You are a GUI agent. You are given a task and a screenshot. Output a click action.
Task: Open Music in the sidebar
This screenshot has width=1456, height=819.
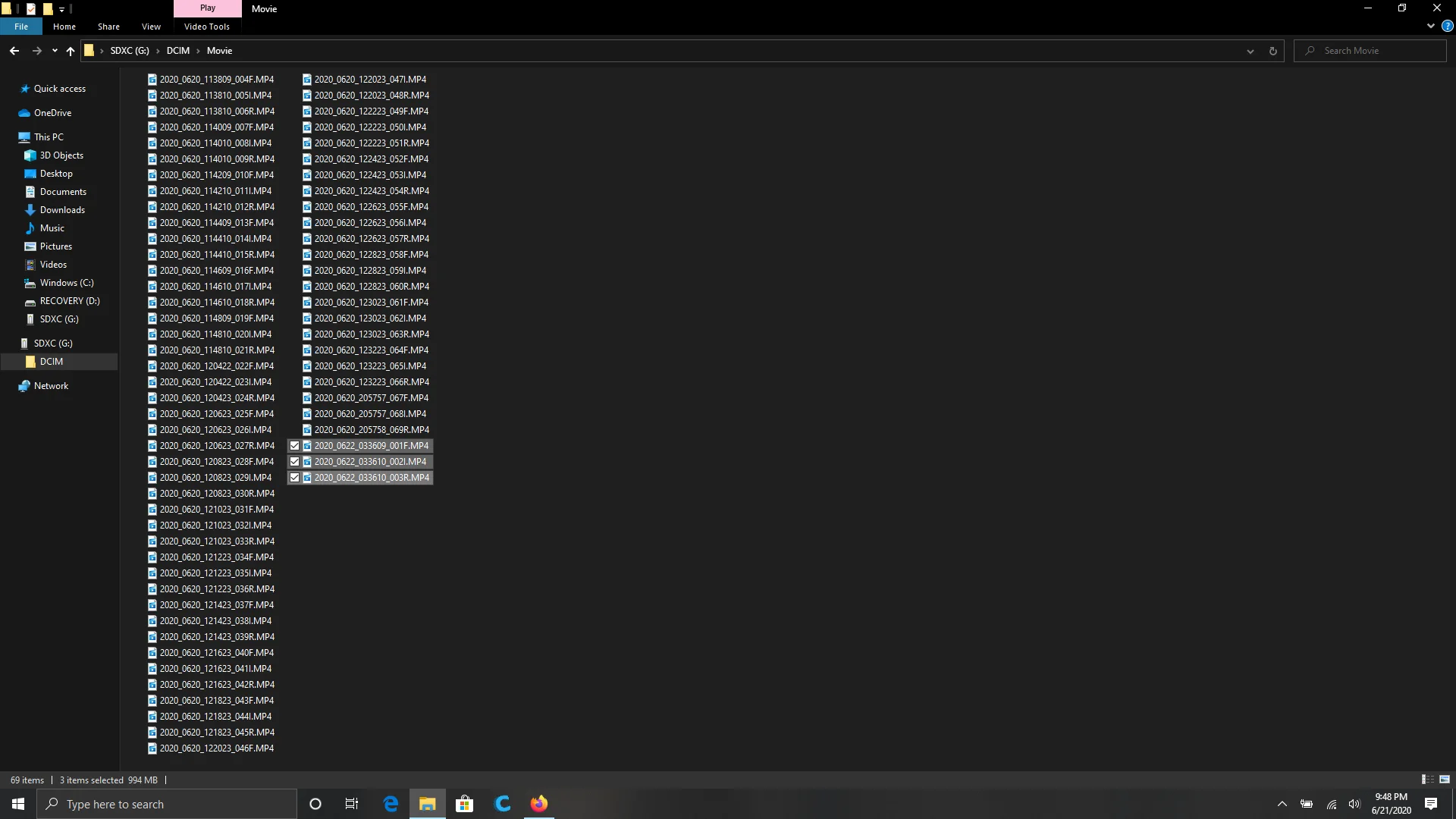(52, 228)
